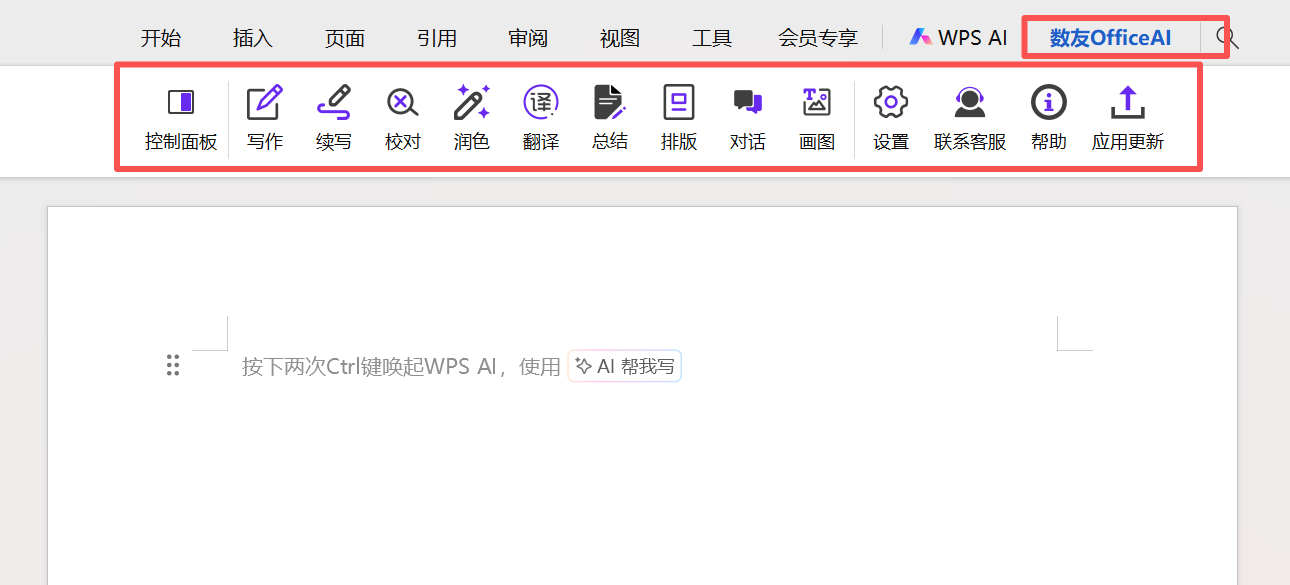
Task: Select the 数友OfficeAI tab
Action: [x=1110, y=38]
